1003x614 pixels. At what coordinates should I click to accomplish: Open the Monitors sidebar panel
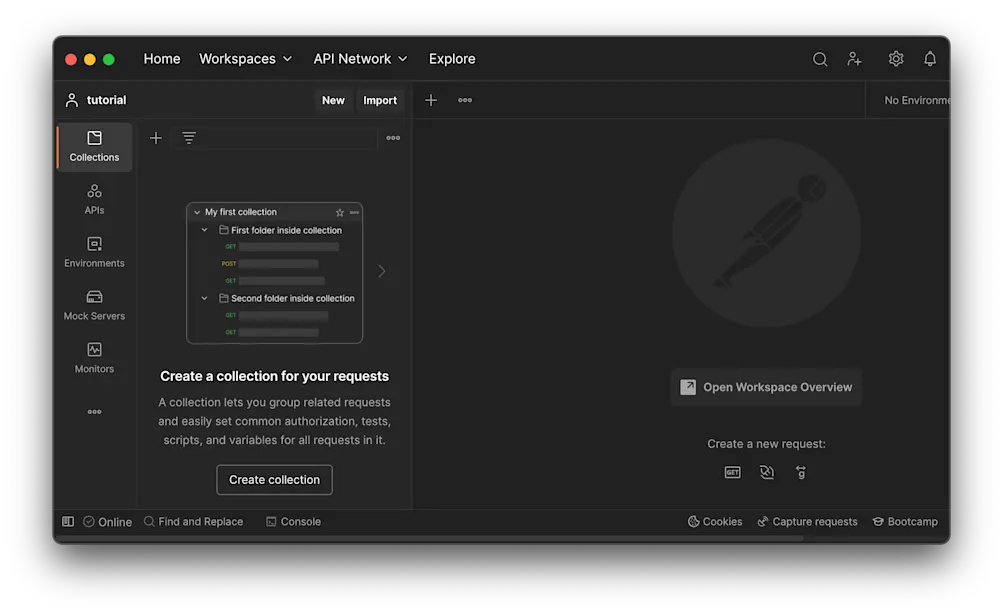(93, 358)
